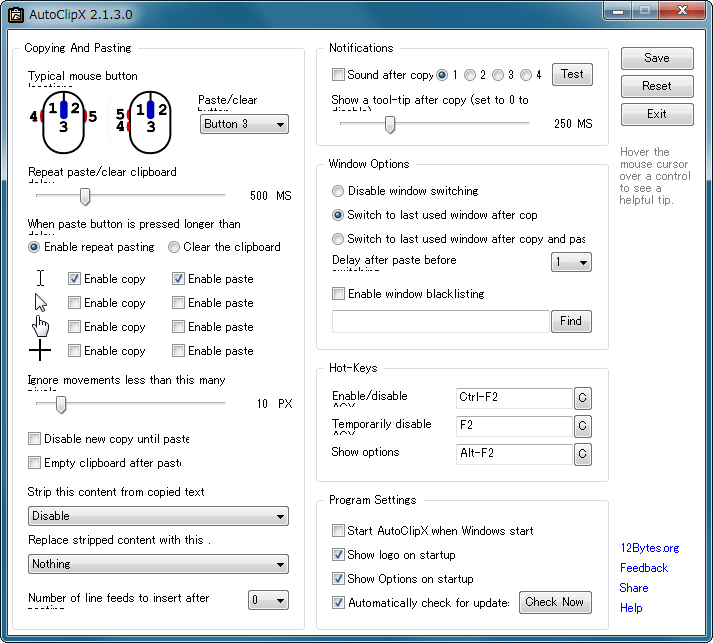Image resolution: width=713 pixels, height=643 pixels.
Task: Click Check Now for updates
Action: tap(555, 603)
